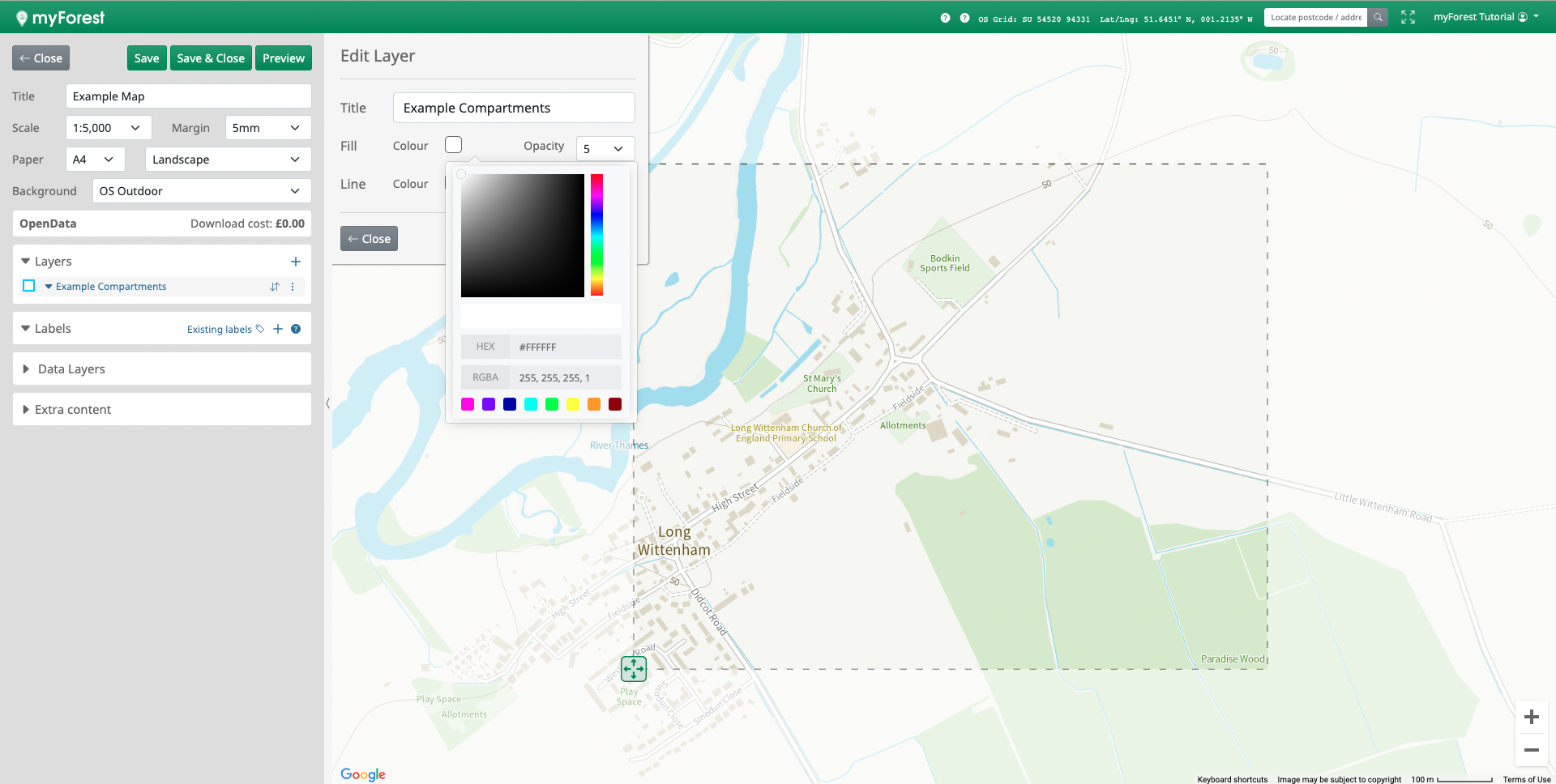Click the Labels help question mark icon
Image resolution: width=1556 pixels, height=784 pixels.
coord(296,329)
